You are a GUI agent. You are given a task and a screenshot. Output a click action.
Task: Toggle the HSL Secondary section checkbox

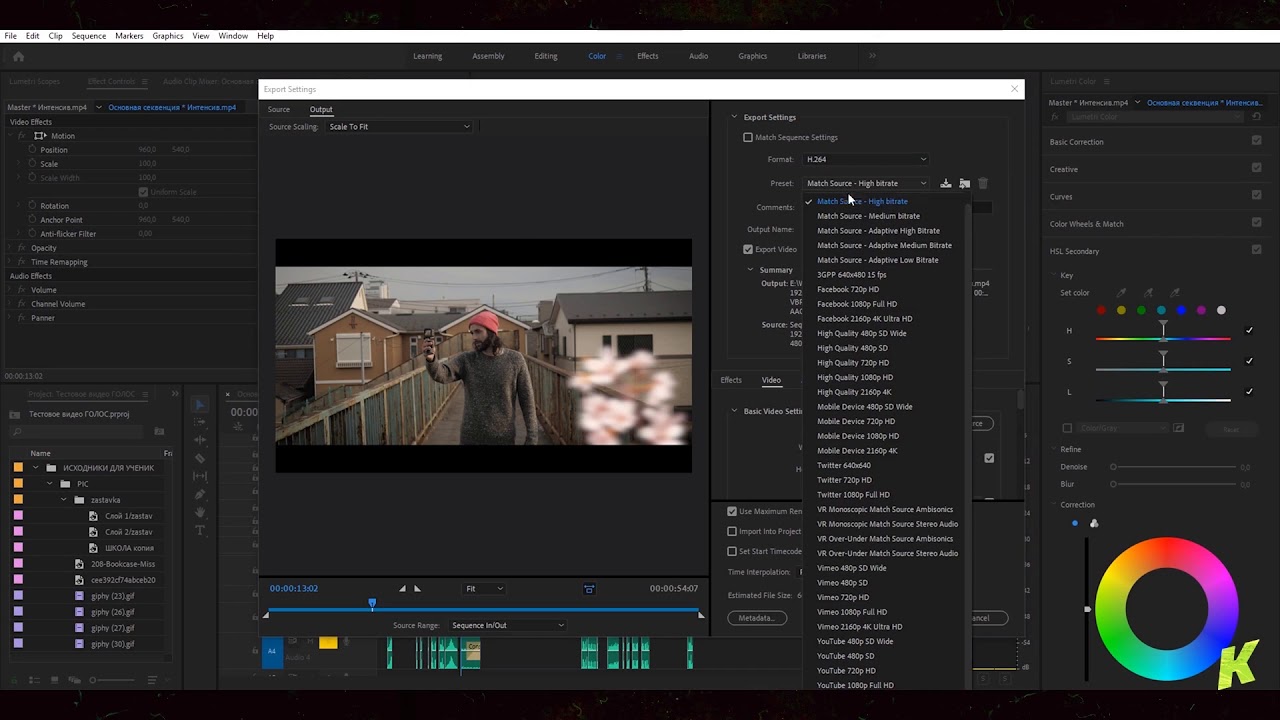1256,250
